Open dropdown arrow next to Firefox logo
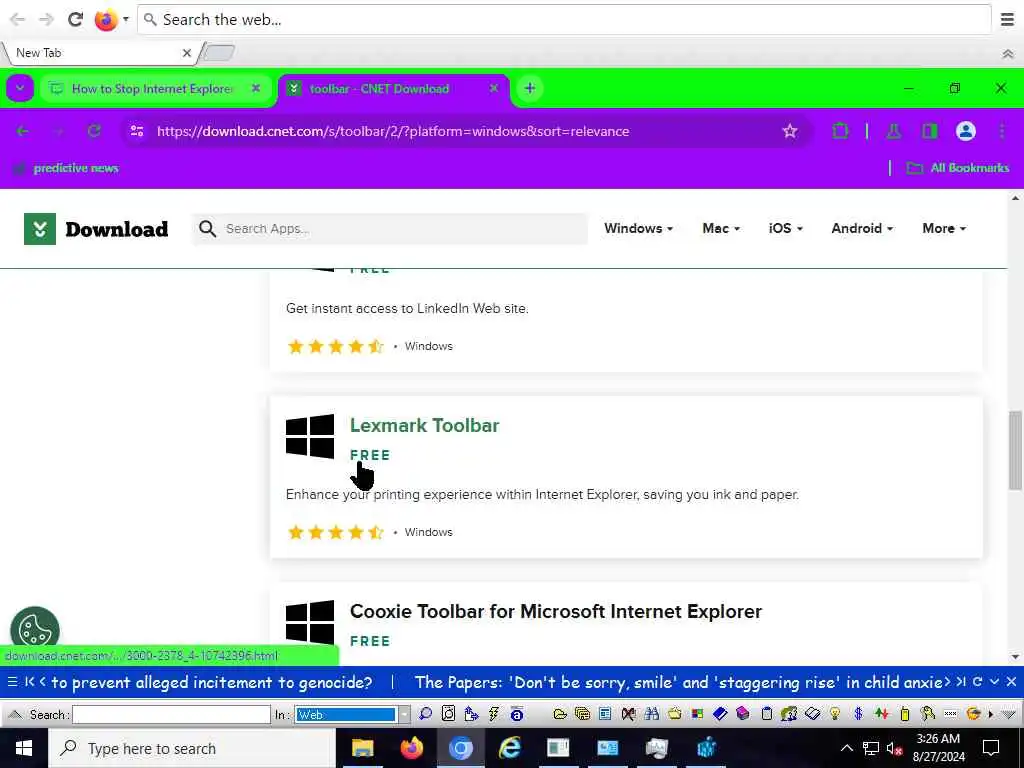Viewport: 1024px width, 768px height. 126,20
